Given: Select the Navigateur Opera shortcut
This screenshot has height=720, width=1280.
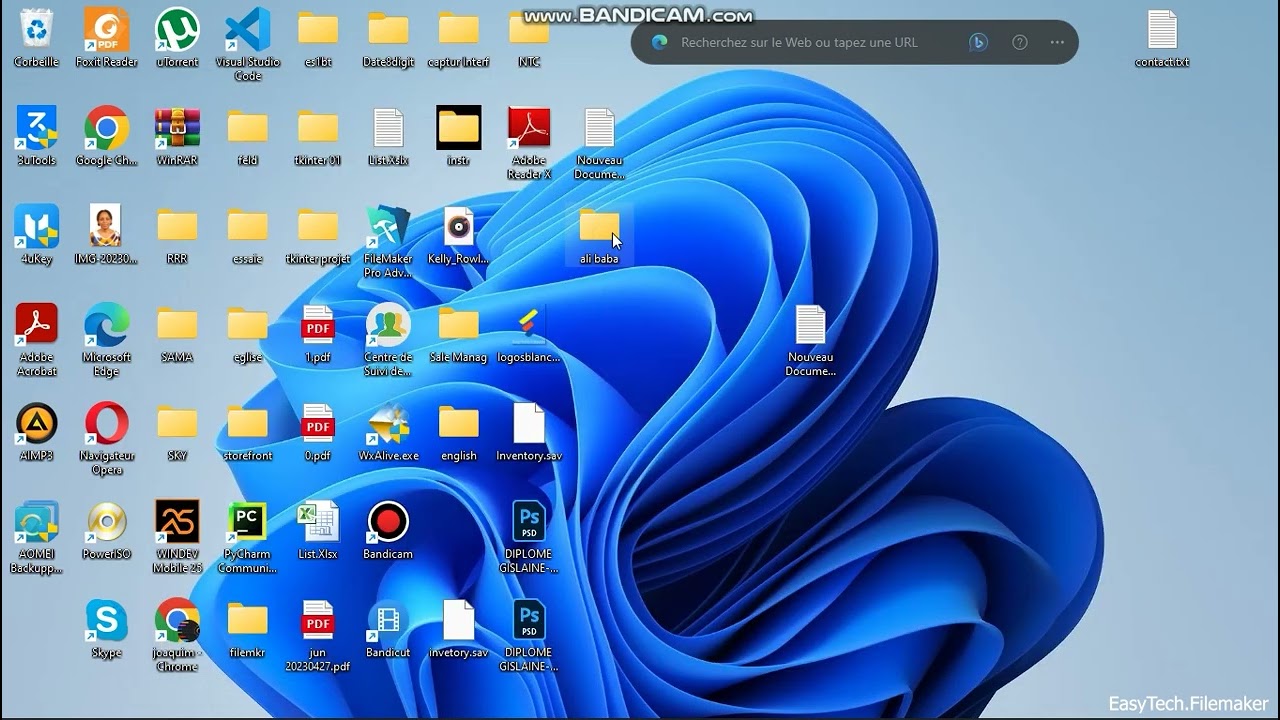Looking at the screenshot, I should pyautogui.click(x=106, y=423).
